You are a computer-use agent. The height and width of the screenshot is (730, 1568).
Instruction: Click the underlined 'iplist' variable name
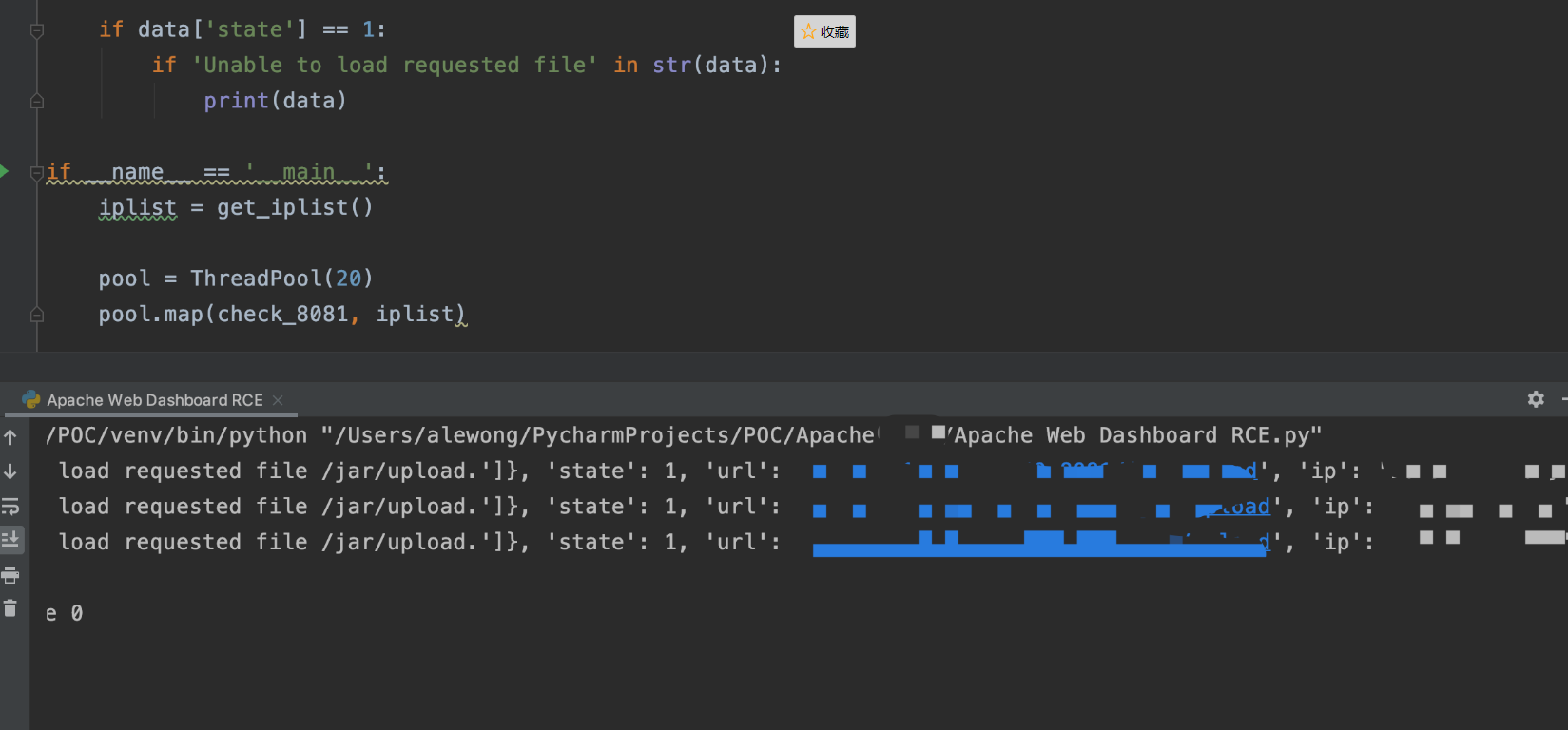138,207
